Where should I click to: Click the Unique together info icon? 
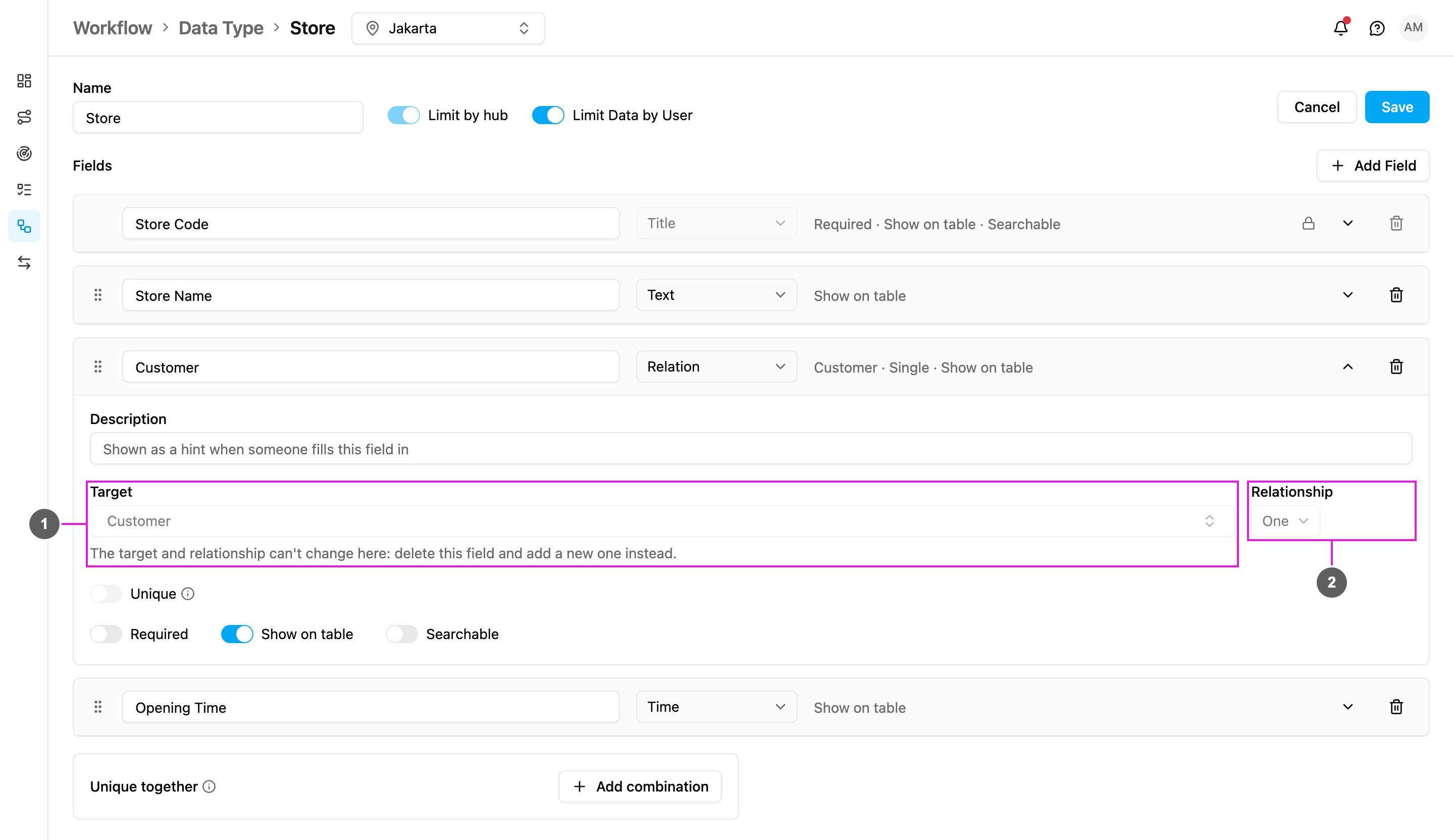210,786
